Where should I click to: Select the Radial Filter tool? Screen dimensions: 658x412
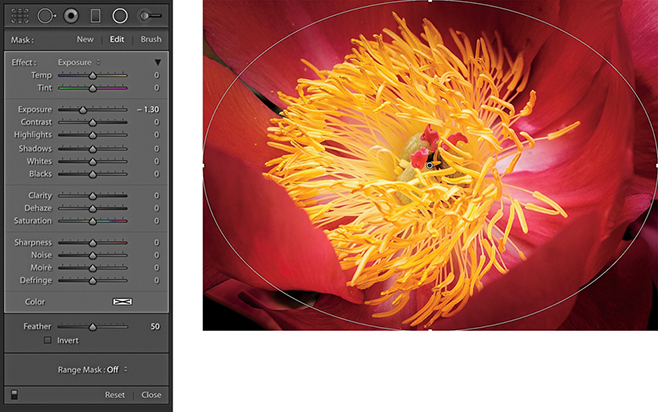[120, 16]
